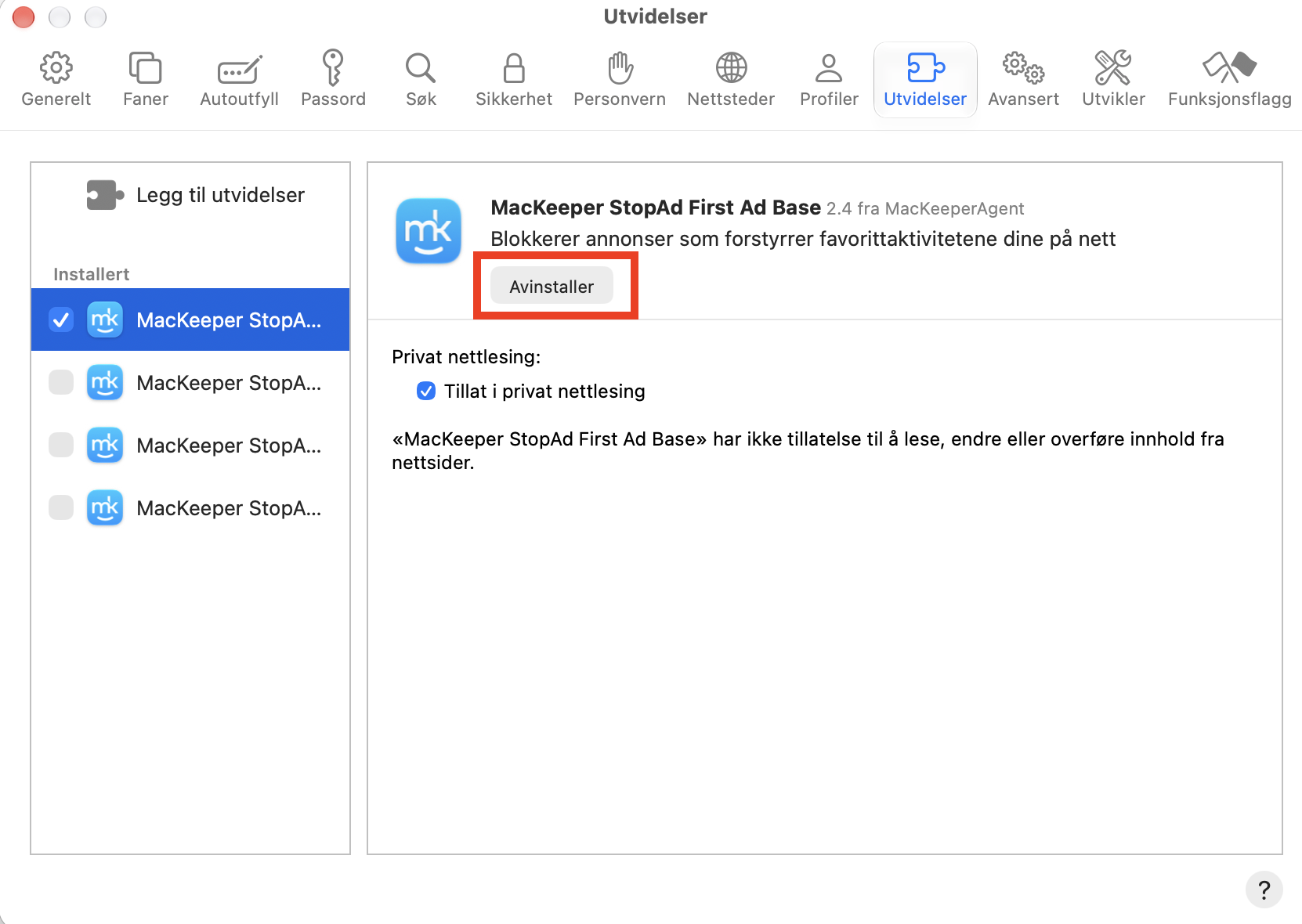
Task: Click the puzzle piece icon beside Legg til utvidelser
Action: click(105, 195)
